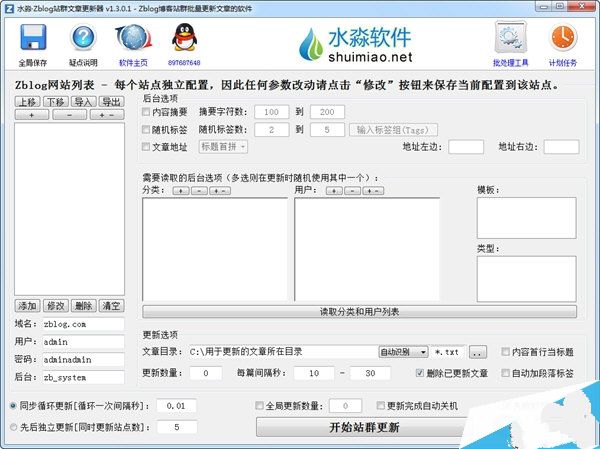Open the 标题首拼 dropdown

pyautogui.click(x=223, y=147)
